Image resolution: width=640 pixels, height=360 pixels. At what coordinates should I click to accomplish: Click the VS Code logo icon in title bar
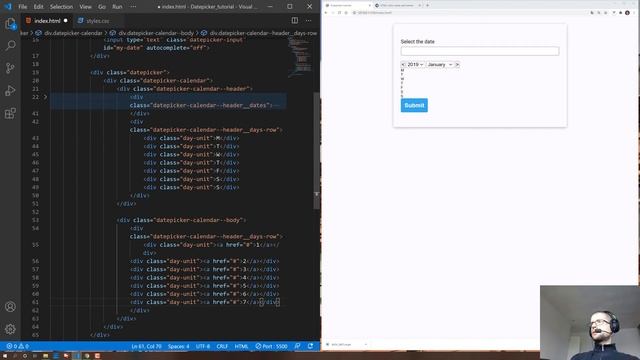click(8, 7)
